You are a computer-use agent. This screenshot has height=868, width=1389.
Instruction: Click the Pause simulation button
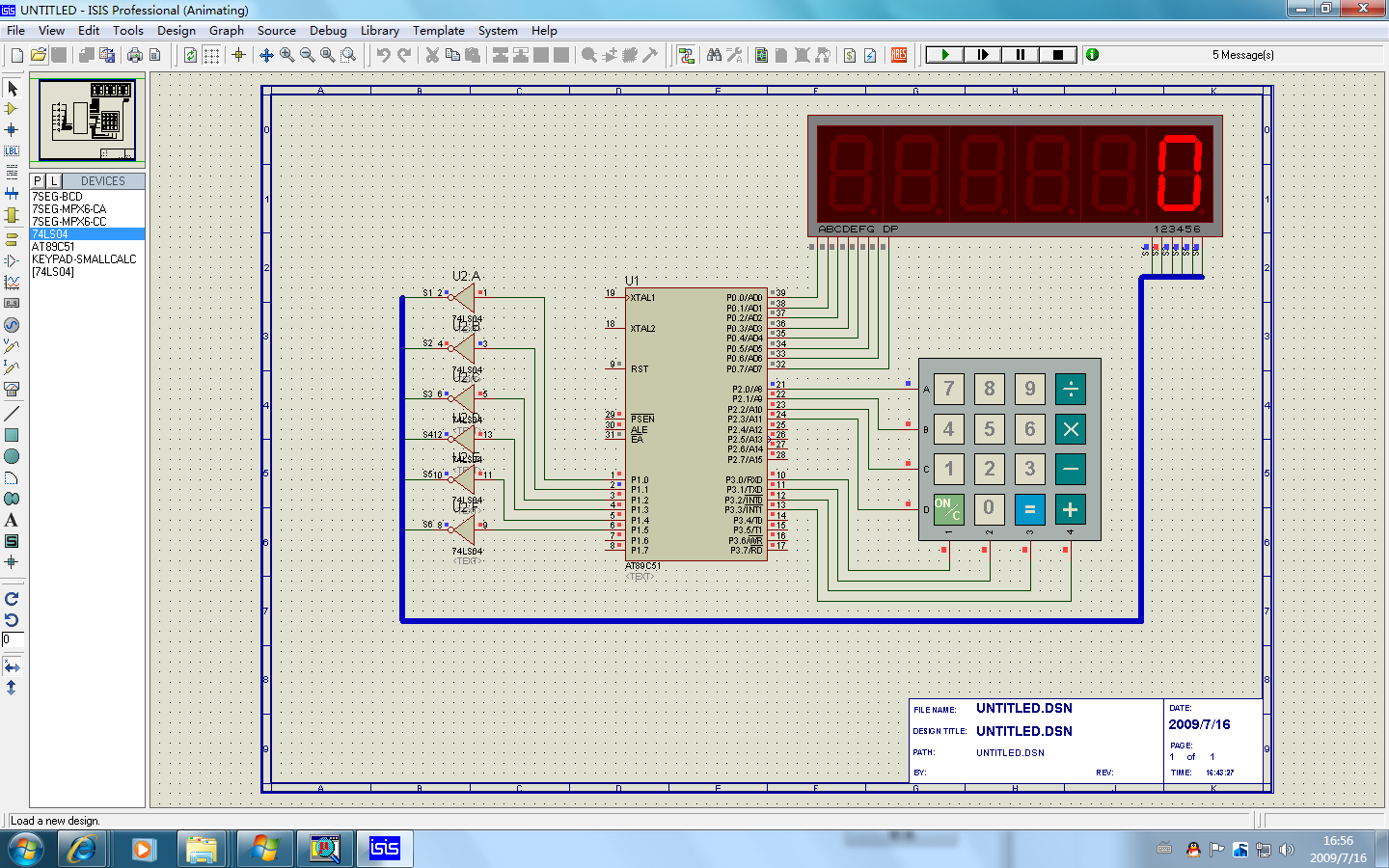tap(1020, 55)
